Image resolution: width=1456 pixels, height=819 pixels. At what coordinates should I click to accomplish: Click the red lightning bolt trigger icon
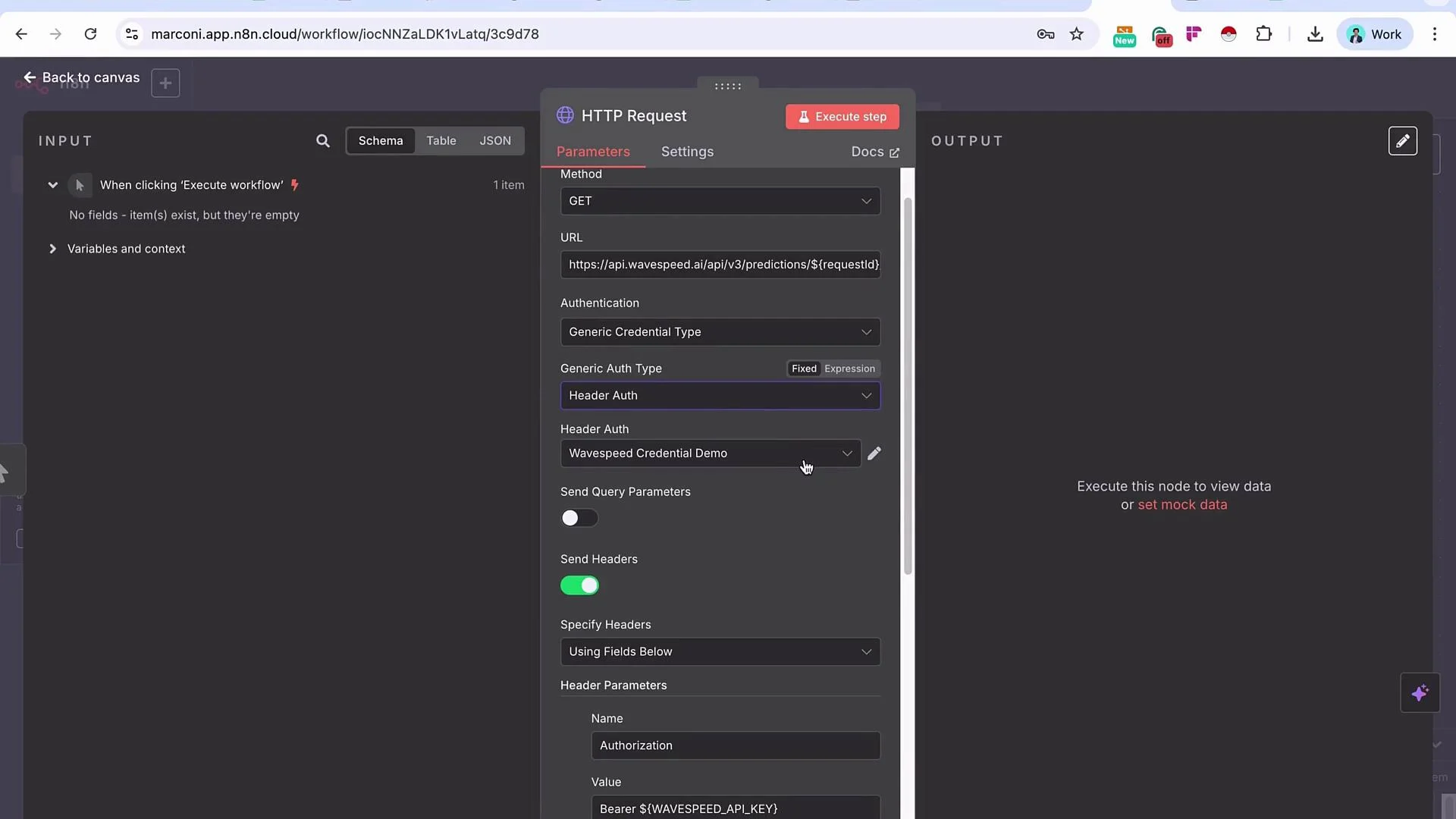coord(295,185)
